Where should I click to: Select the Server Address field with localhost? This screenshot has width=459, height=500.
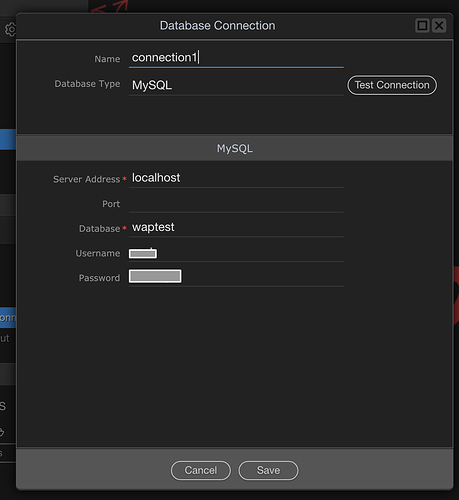(x=236, y=178)
